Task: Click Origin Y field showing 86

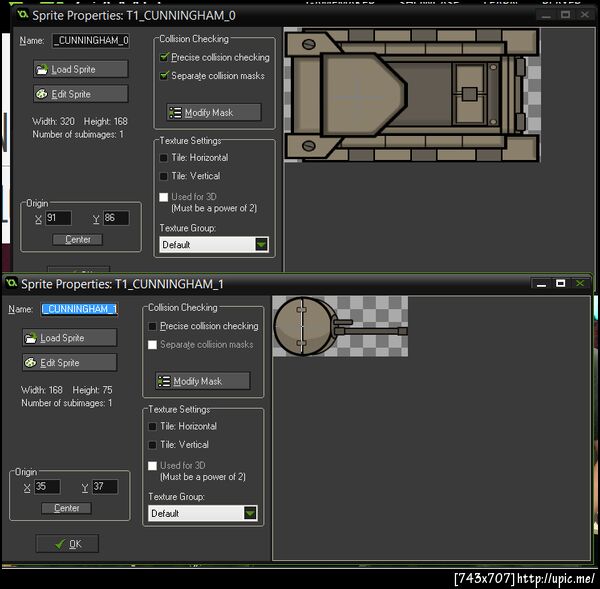Action: tap(116, 218)
